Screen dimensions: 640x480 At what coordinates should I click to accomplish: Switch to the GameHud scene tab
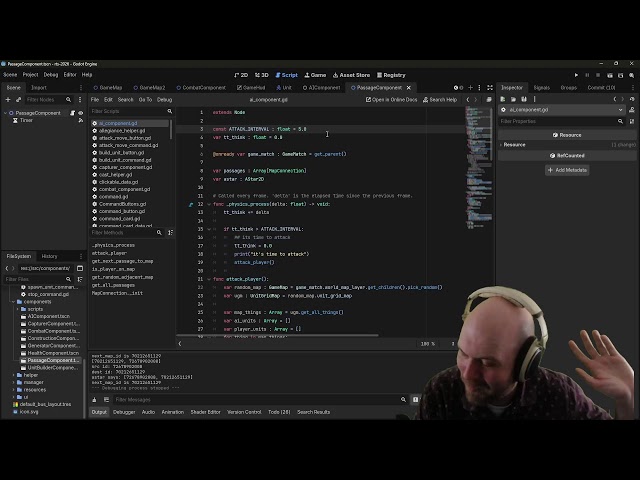pyautogui.click(x=251, y=88)
